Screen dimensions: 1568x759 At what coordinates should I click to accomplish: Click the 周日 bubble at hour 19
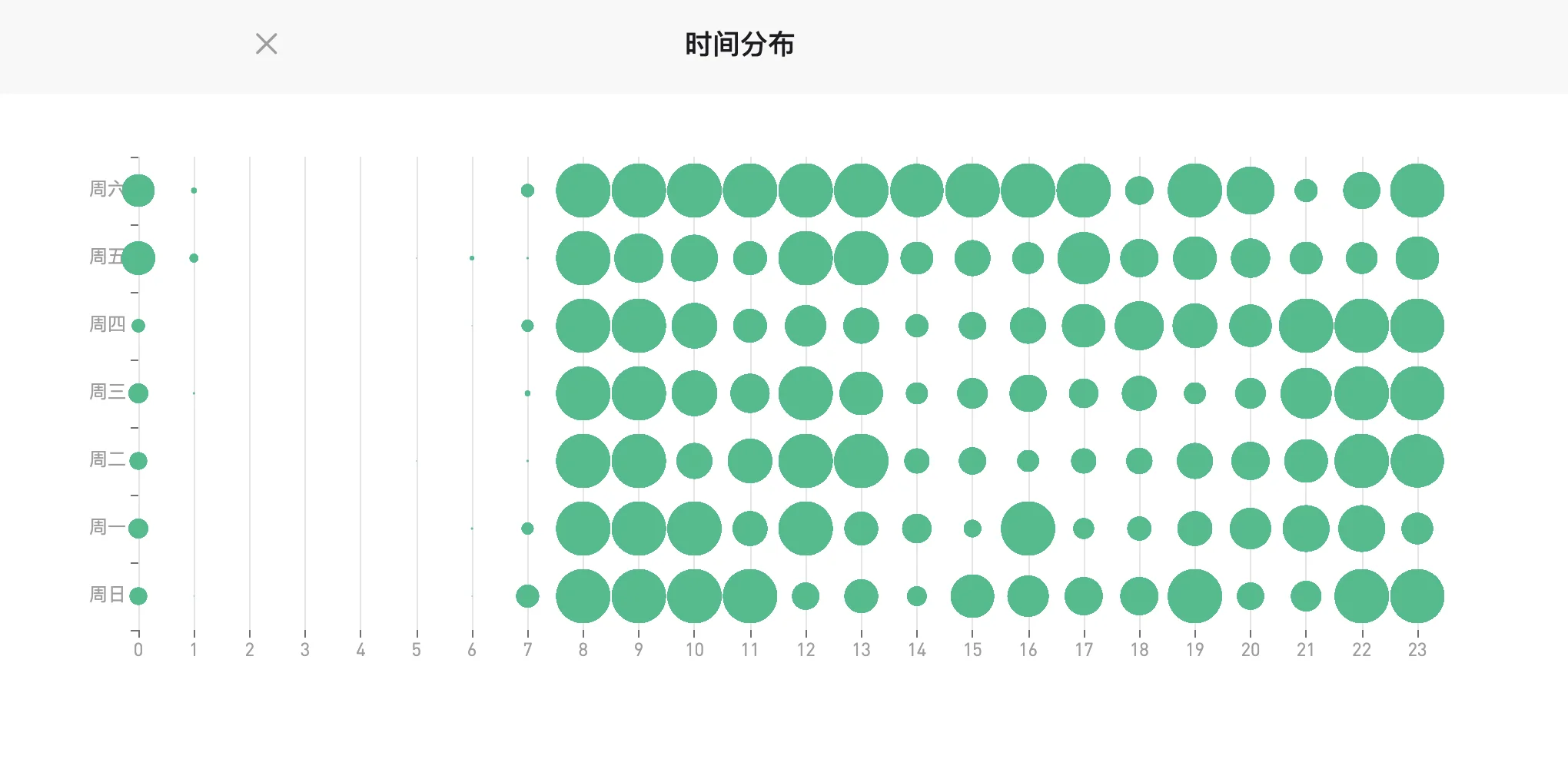pyautogui.click(x=1194, y=596)
